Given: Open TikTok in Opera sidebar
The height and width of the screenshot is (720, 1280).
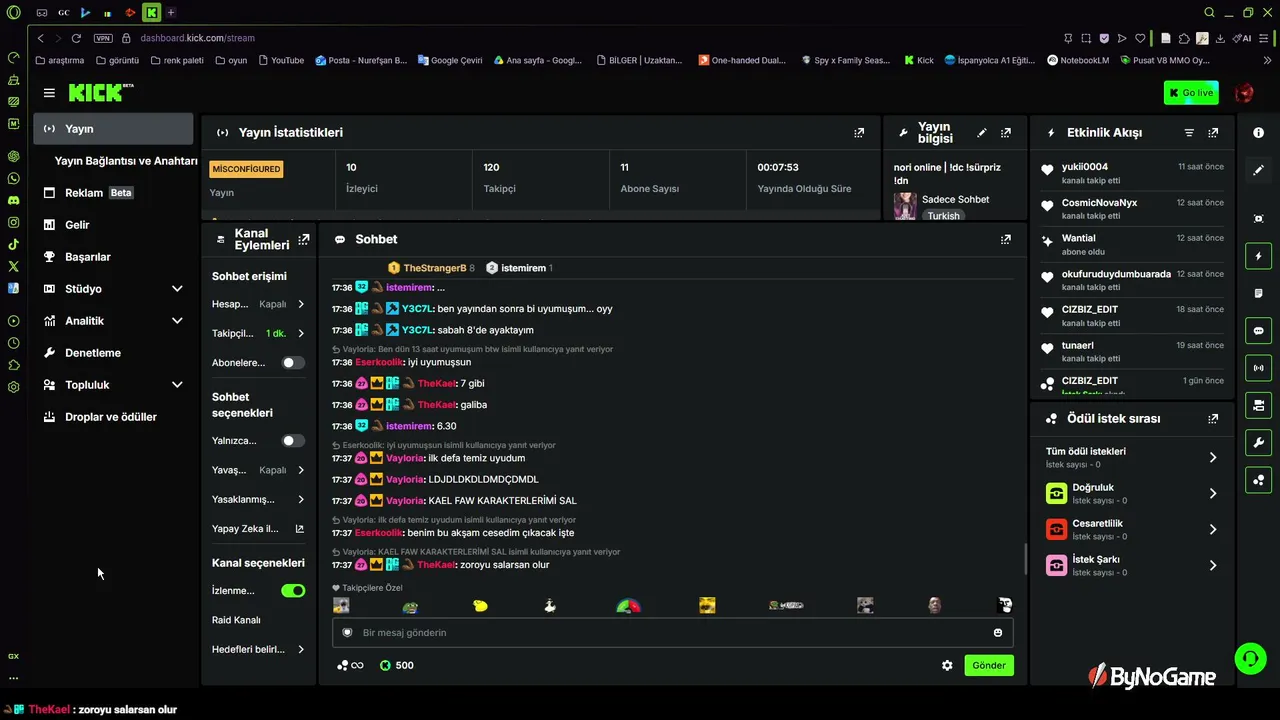Looking at the screenshot, I should (x=13, y=244).
